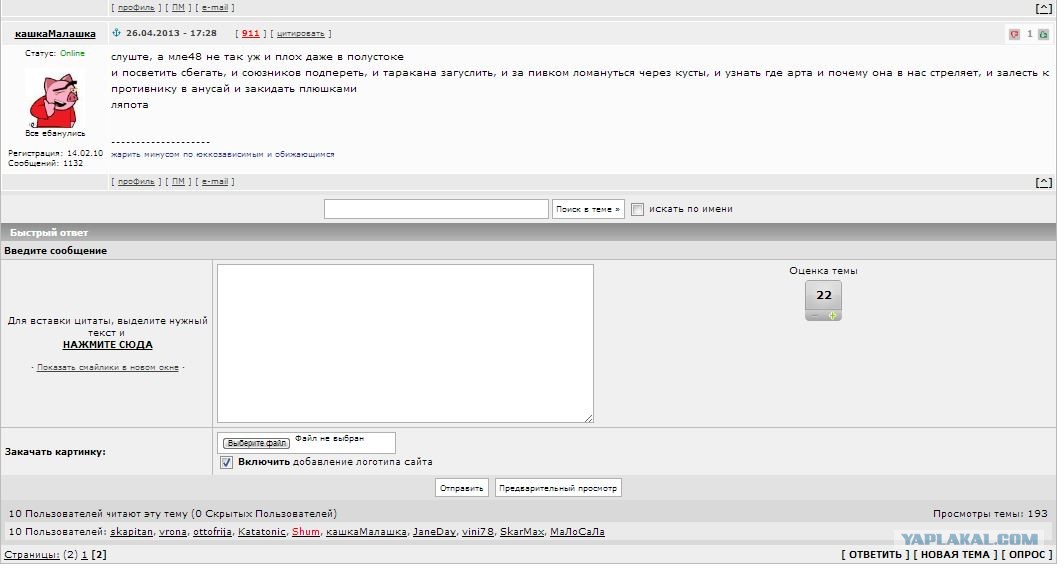1064x569 pixels.
Task: Click 'НАЖМИТЕ СЮДА' to insert a quote
Action: click(x=109, y=347)
